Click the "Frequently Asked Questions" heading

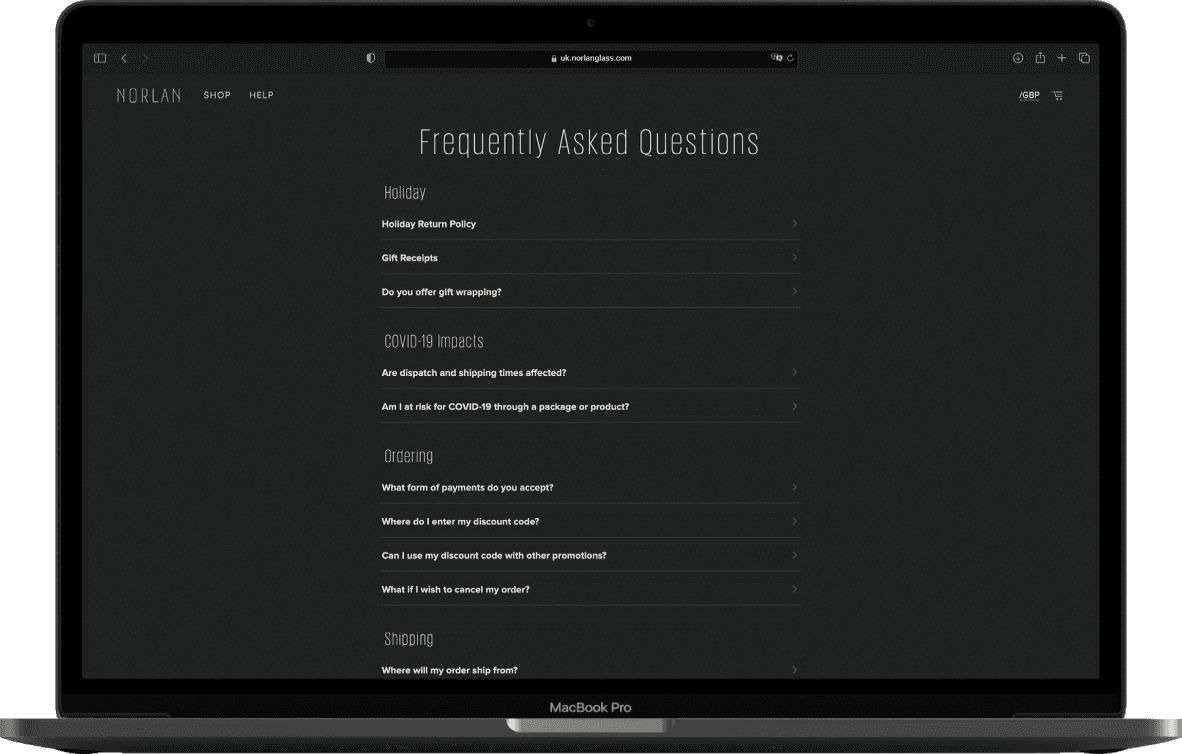tap(589, 143)
